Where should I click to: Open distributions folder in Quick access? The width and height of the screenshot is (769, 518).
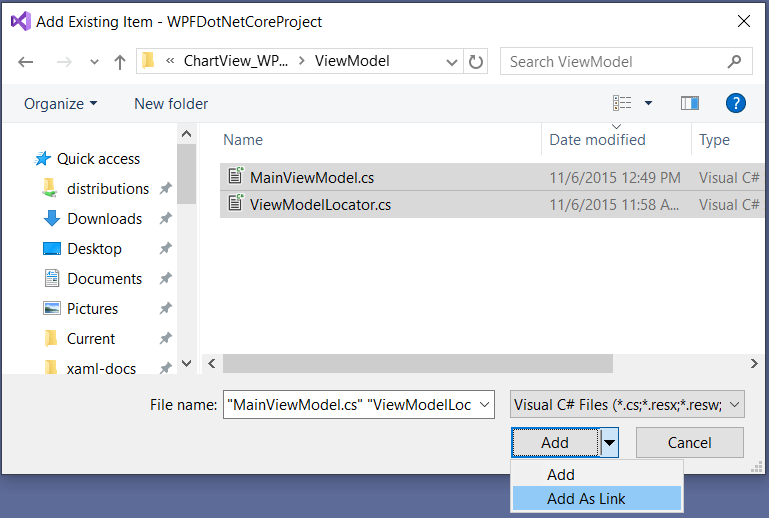click(x=108, y=189)
